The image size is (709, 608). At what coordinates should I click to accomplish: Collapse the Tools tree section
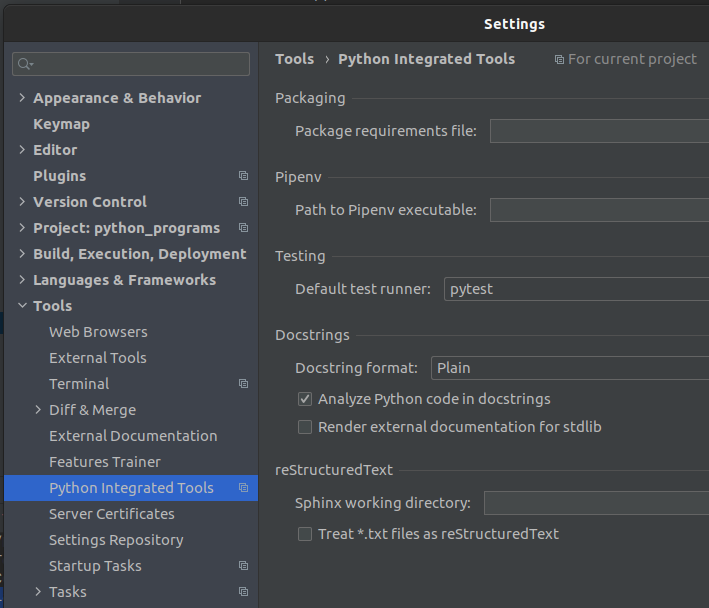(x=23, y=306)
